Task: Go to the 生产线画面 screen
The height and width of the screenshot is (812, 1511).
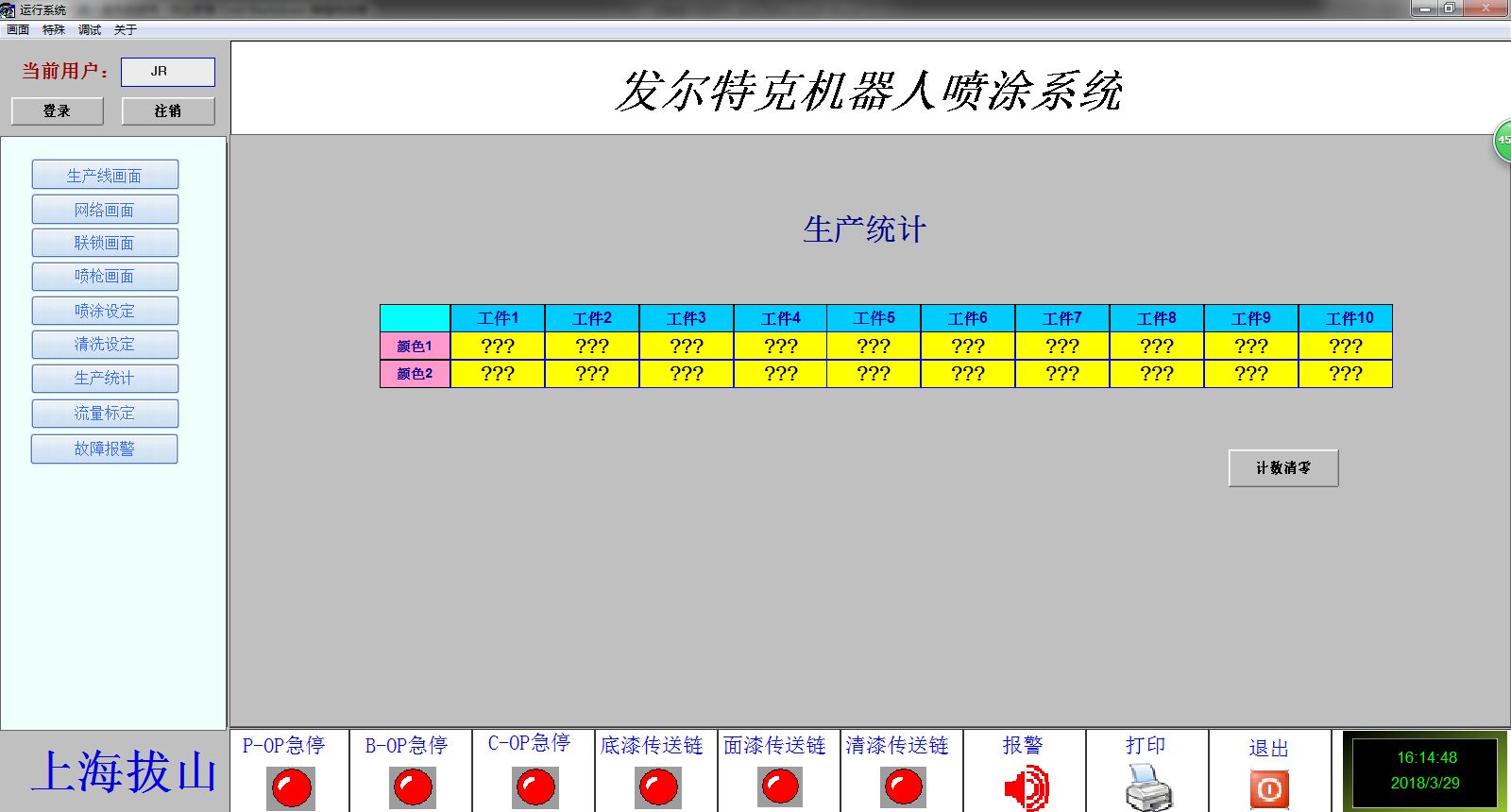Action: (105, 175)
